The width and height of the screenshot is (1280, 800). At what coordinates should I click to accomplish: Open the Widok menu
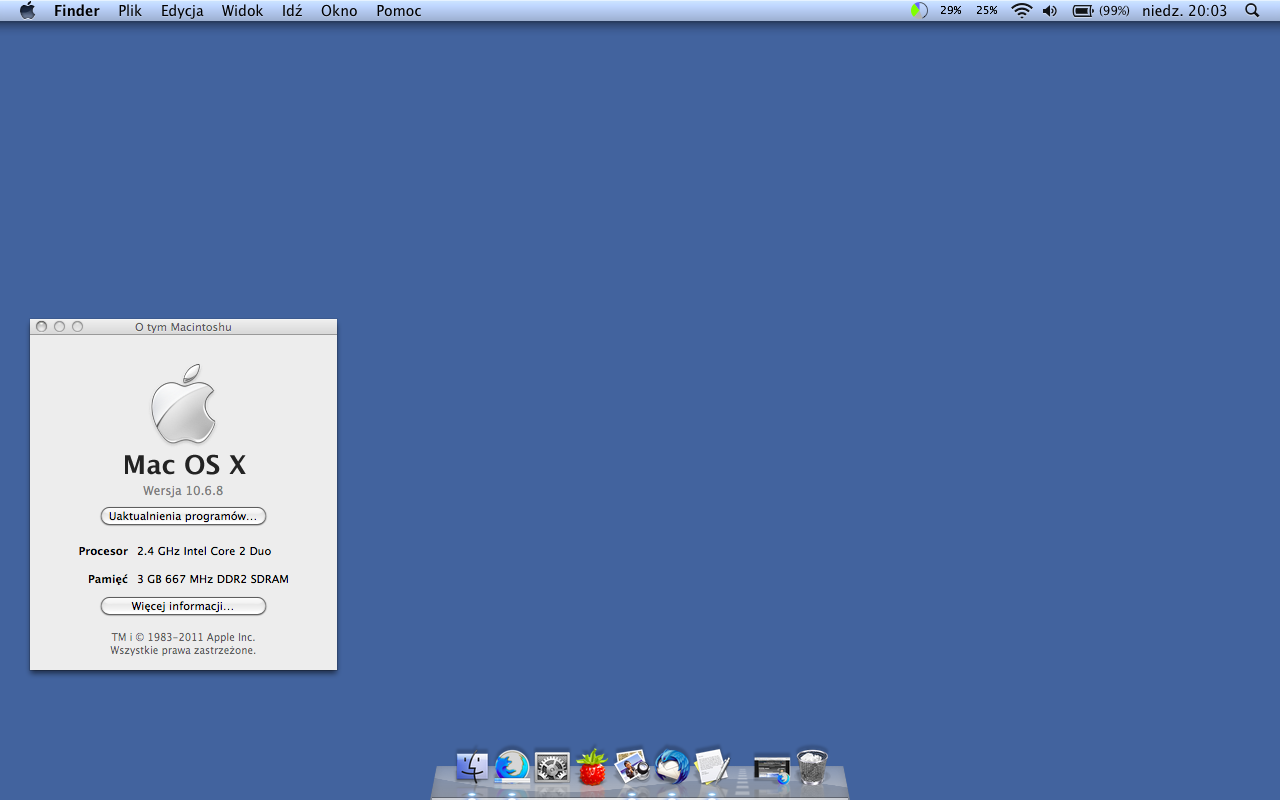242,11
